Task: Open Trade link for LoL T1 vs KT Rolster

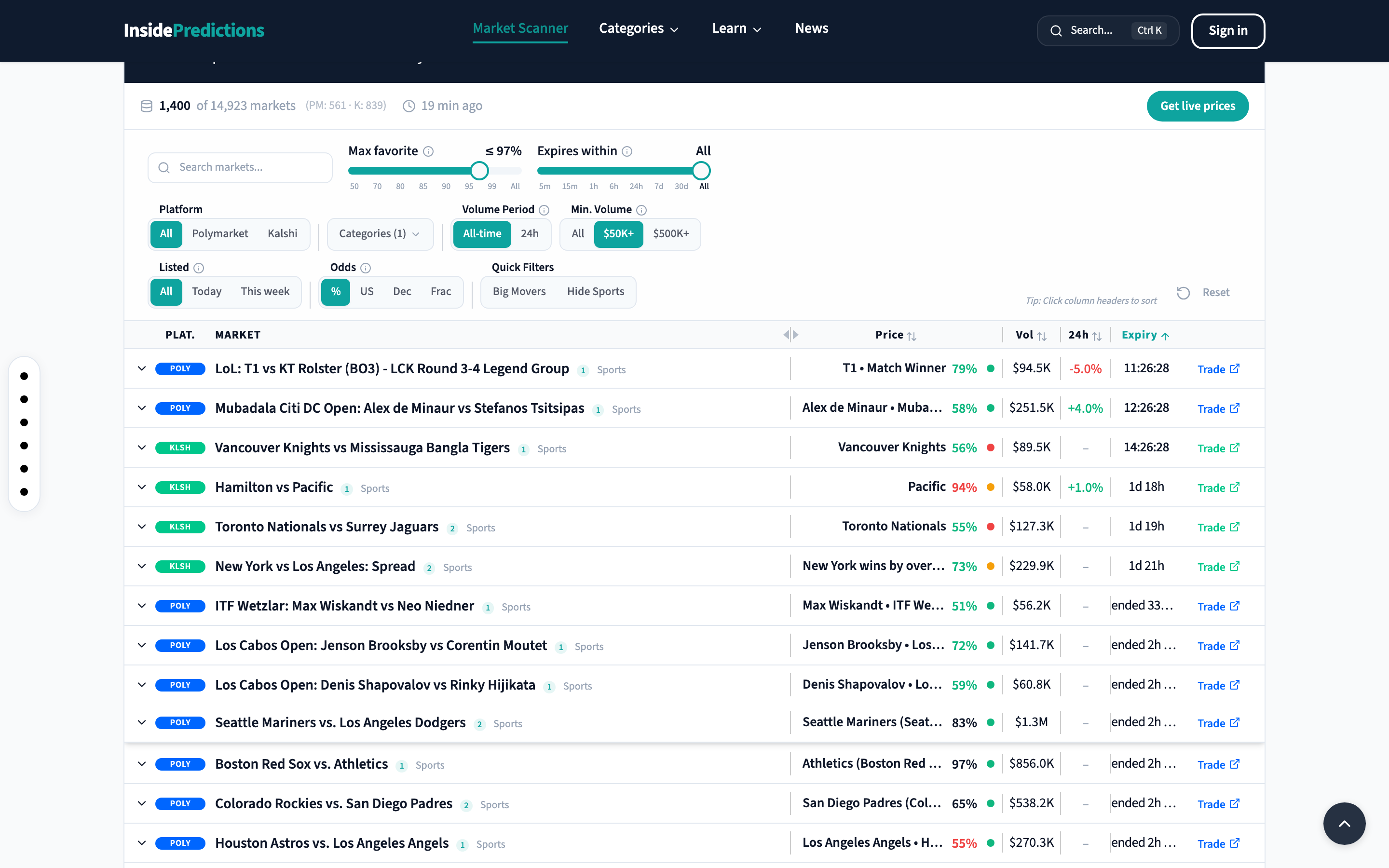Action: tap(1219, 369)
